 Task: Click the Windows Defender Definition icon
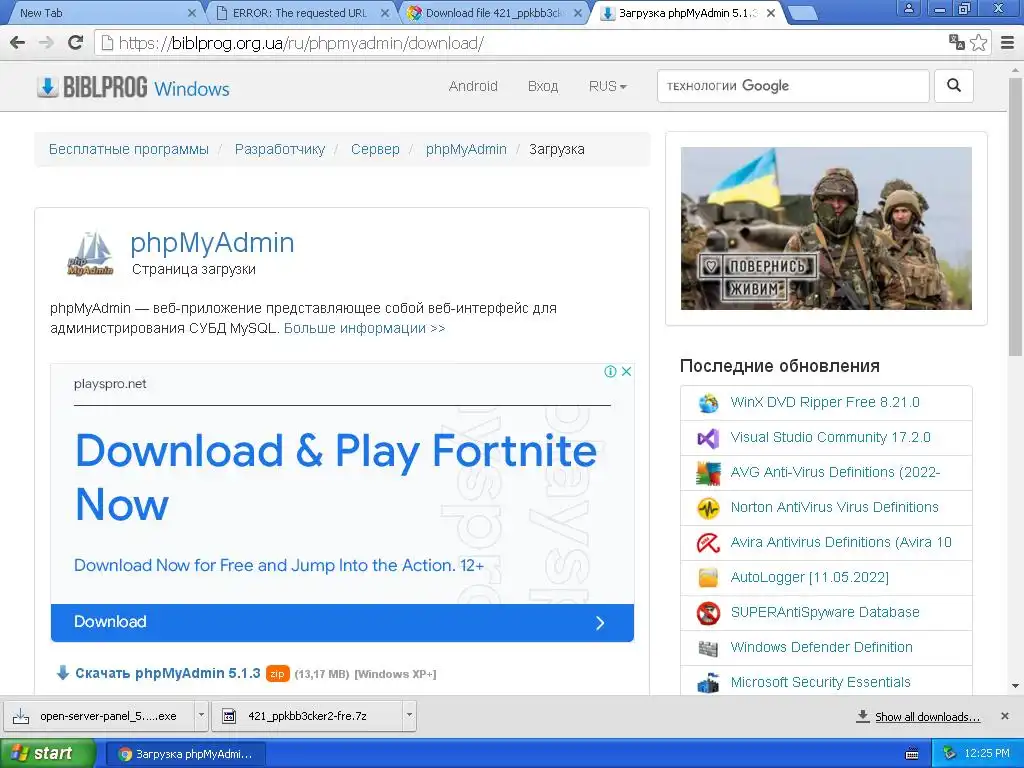(708, 648)
